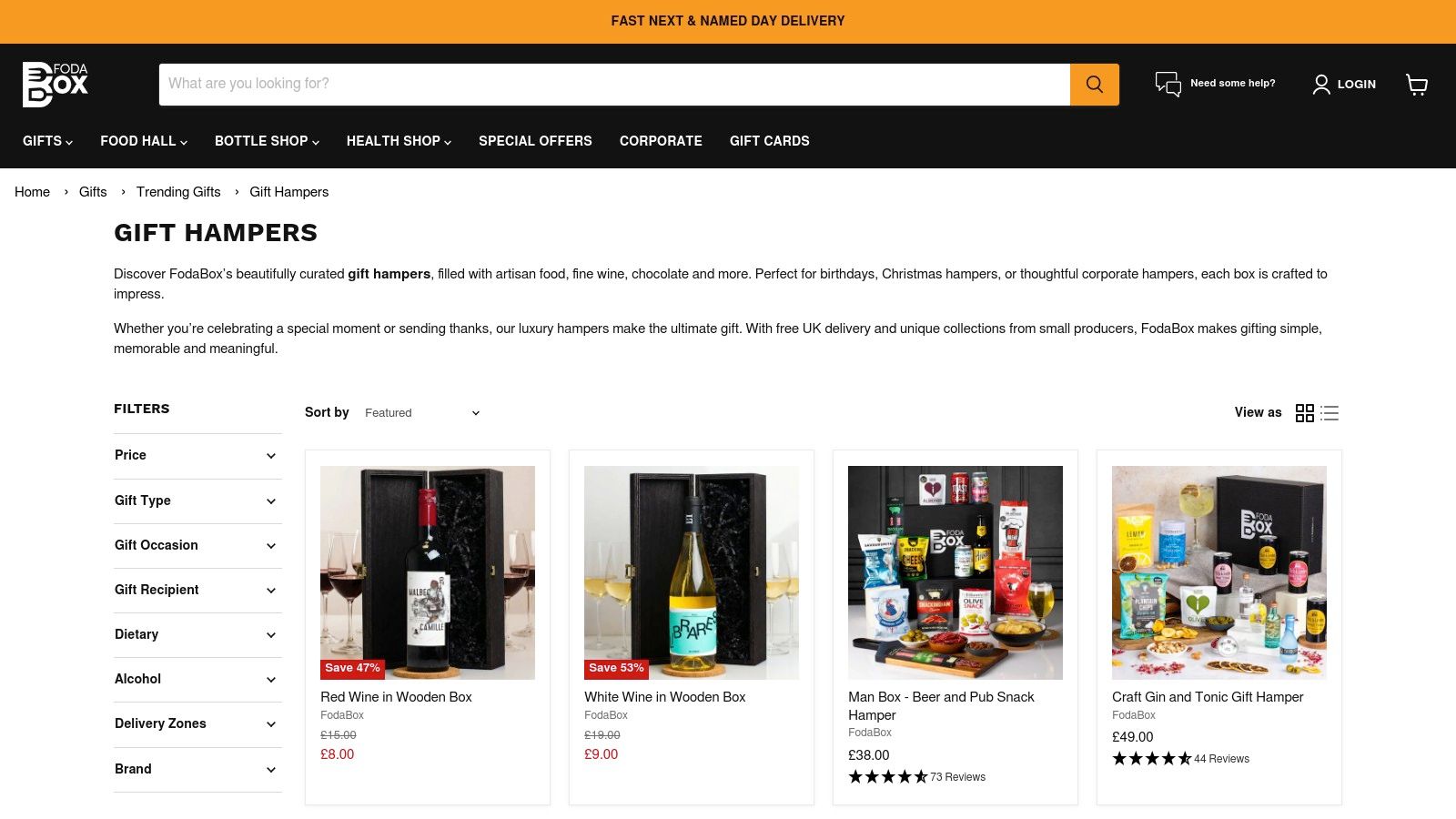Open the Food Hall menu
Screen dimensions: 1456x819
click(144, 141)
